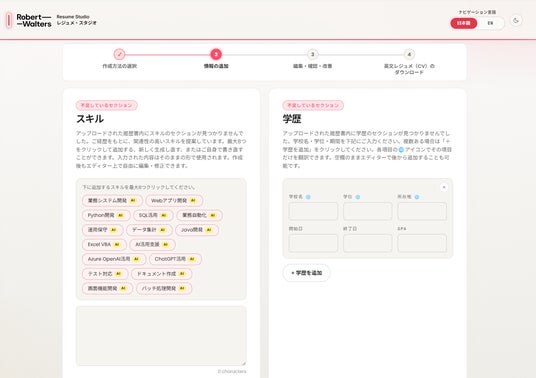Select the Excel VBA skill chip

104,244
